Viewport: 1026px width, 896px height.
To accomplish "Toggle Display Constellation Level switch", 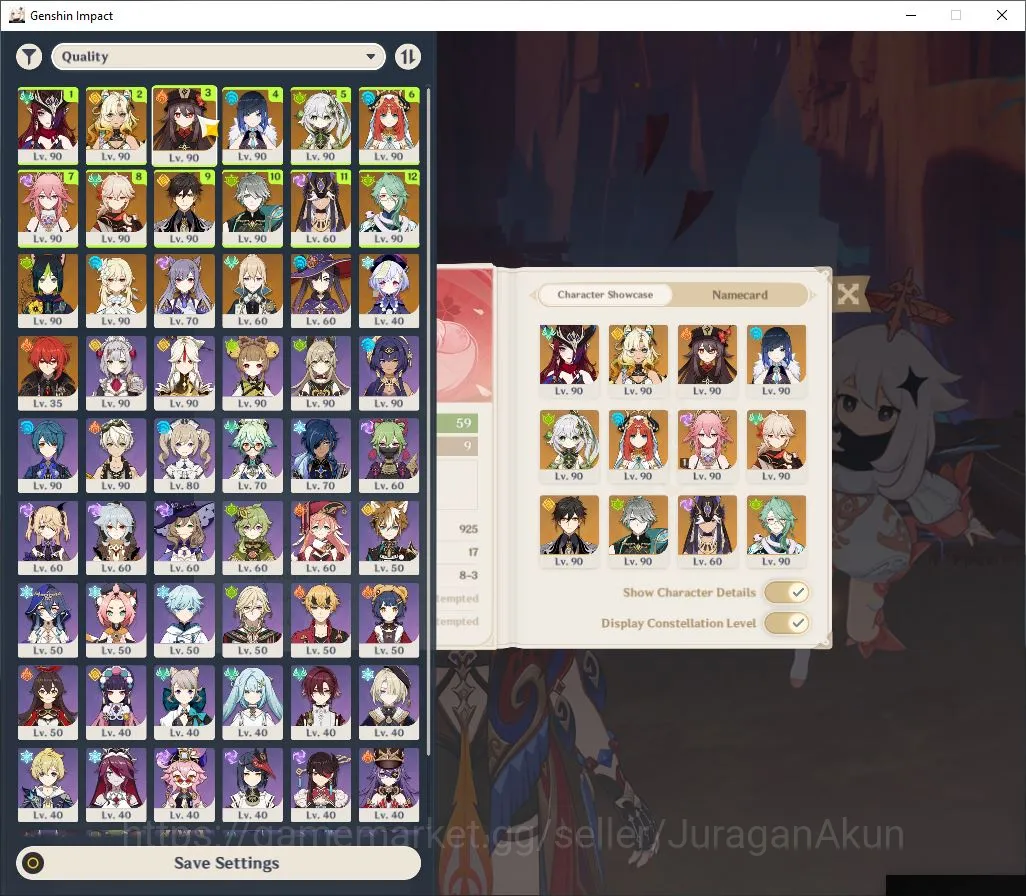I will pyautogui.click(x=787, y=623).
